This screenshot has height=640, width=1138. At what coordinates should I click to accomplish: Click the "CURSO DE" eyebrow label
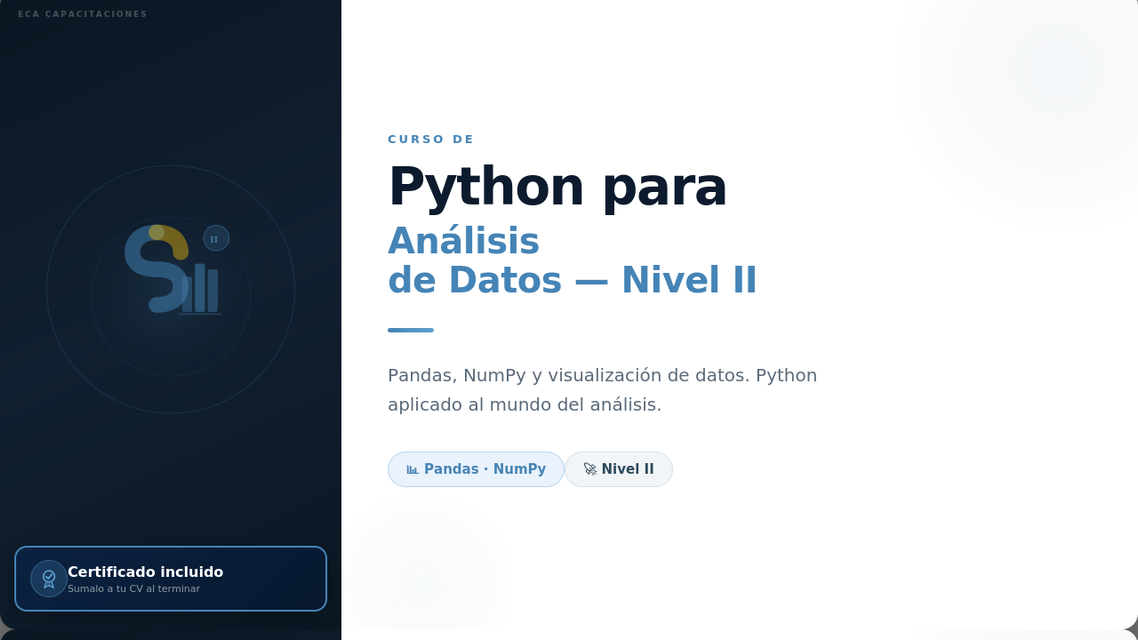pos(431,139)
